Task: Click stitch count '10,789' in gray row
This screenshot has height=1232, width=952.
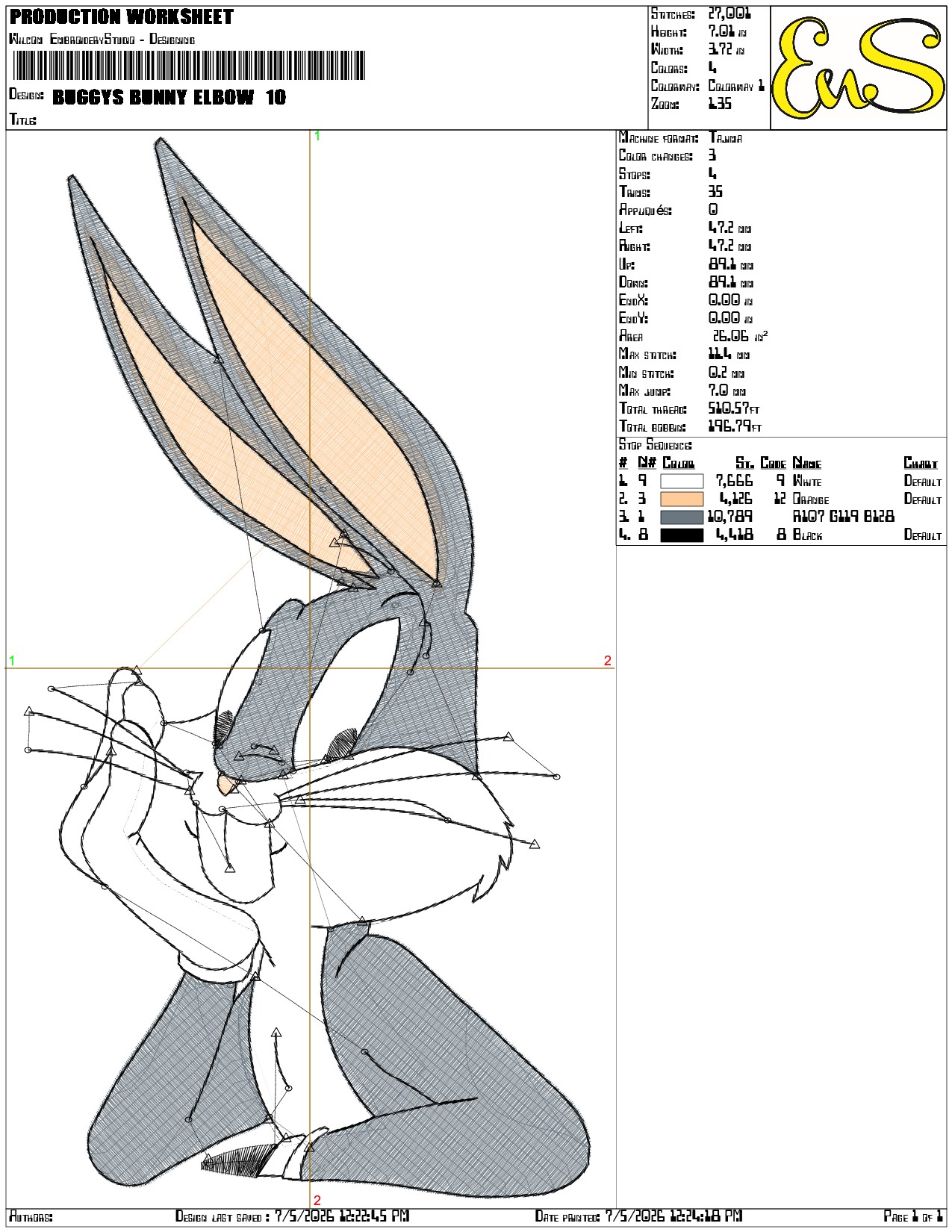Action: (x=730, y=517)
